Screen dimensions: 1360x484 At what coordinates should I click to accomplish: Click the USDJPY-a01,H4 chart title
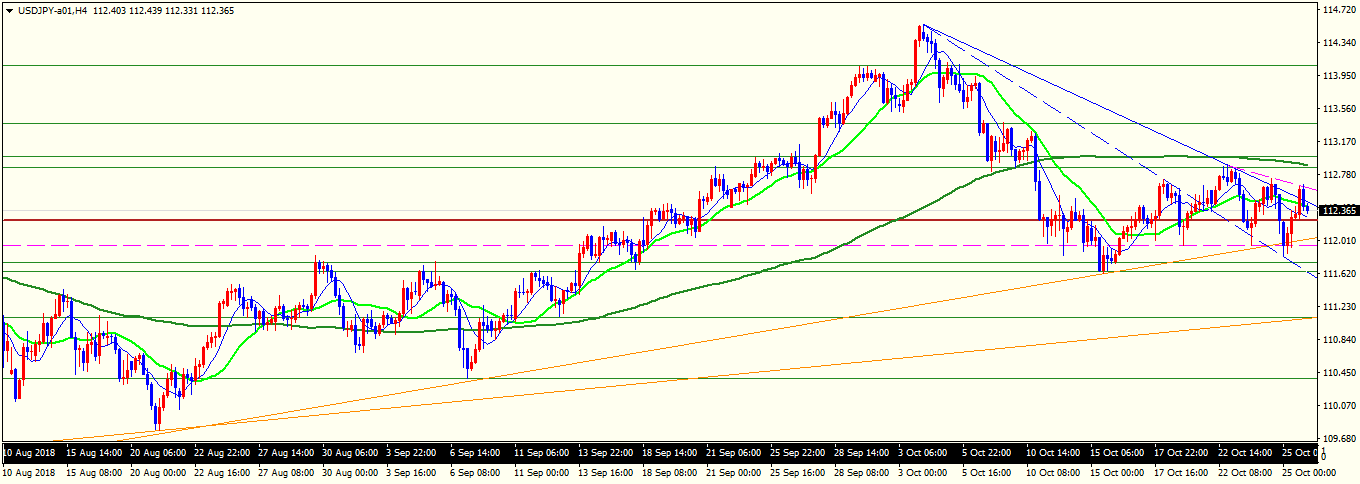51,10
